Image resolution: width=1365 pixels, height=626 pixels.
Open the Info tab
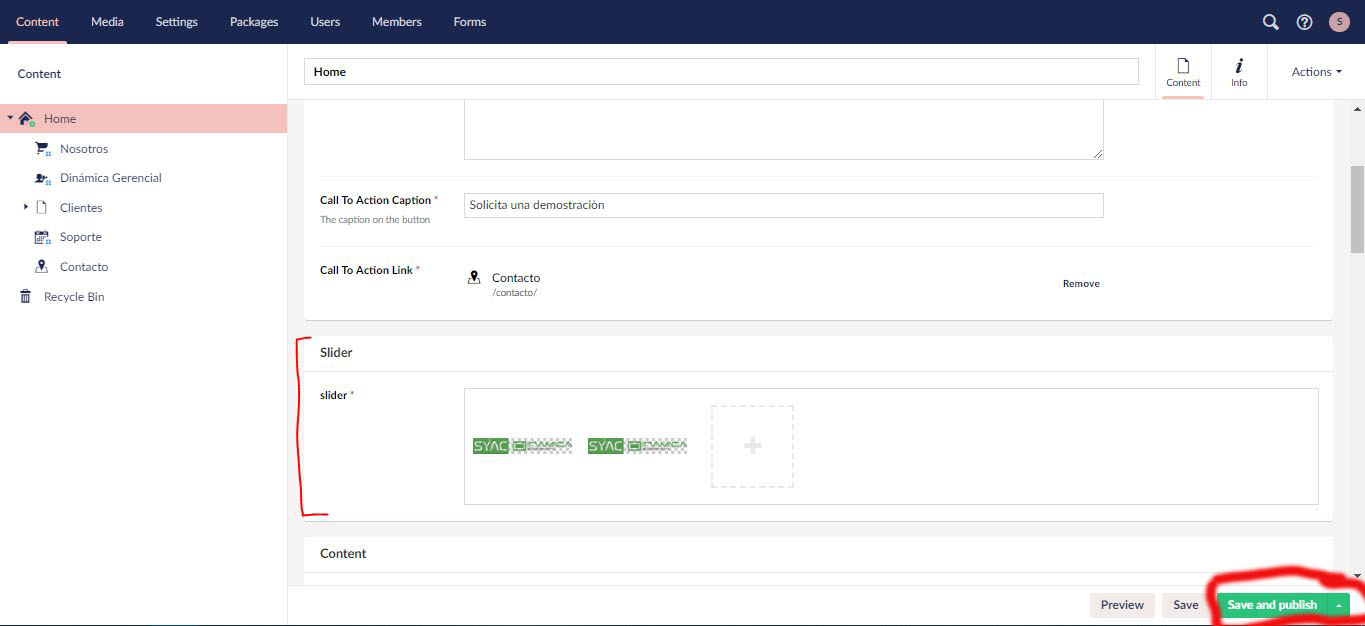click(x=1239, y=72)
